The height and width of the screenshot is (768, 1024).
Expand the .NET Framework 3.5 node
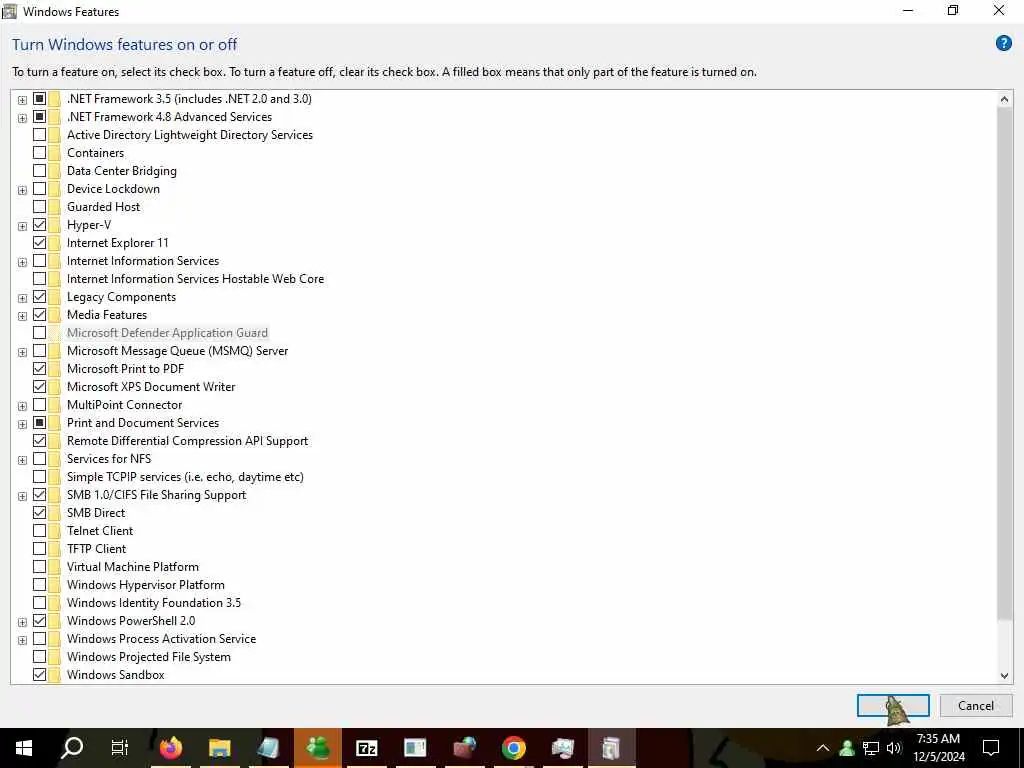(x=22, y=100)
